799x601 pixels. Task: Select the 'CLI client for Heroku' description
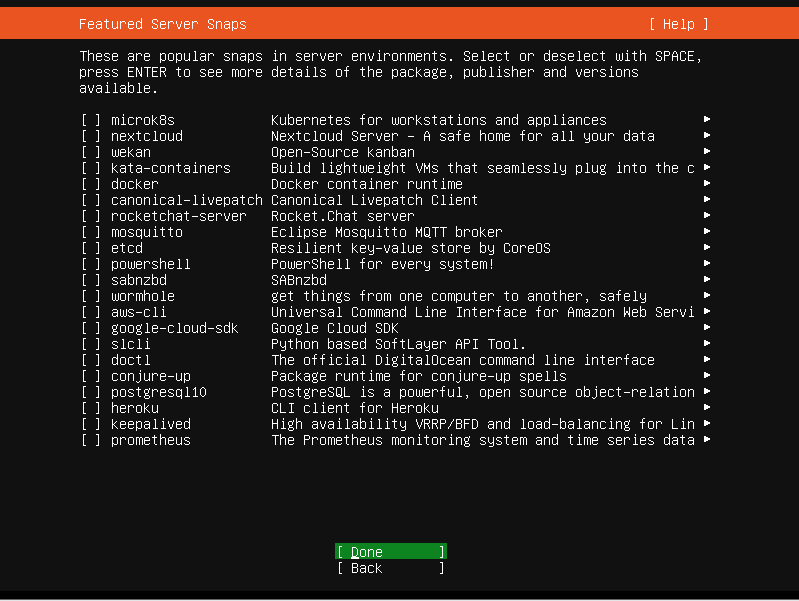(x=355, y=408)
